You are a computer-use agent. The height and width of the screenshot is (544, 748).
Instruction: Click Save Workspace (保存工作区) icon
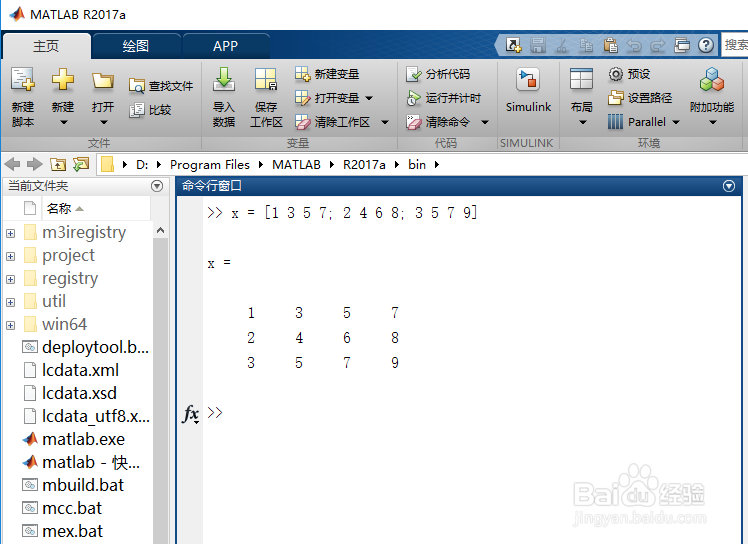266,79
